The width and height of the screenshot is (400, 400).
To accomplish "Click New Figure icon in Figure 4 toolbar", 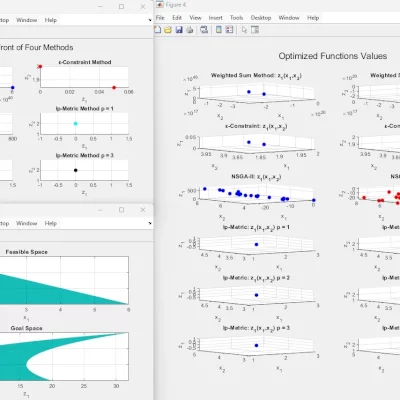I will tap(158, 30).
